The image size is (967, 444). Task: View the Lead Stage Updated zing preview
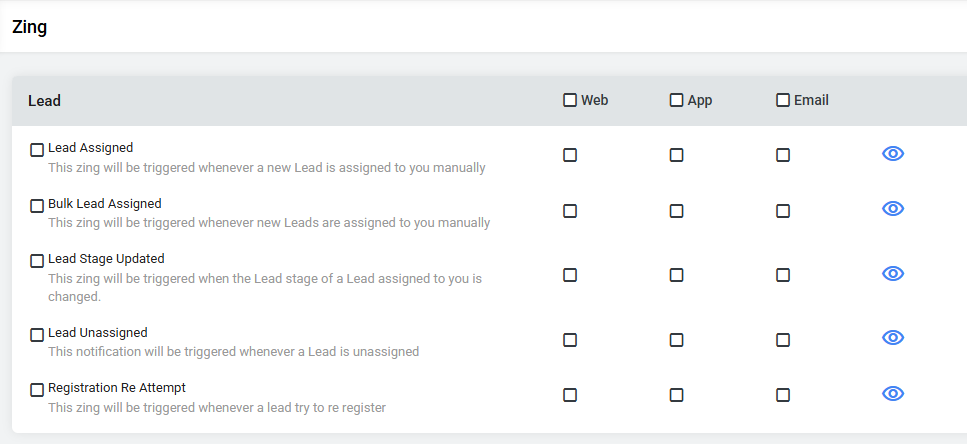[x=892, y=273]
